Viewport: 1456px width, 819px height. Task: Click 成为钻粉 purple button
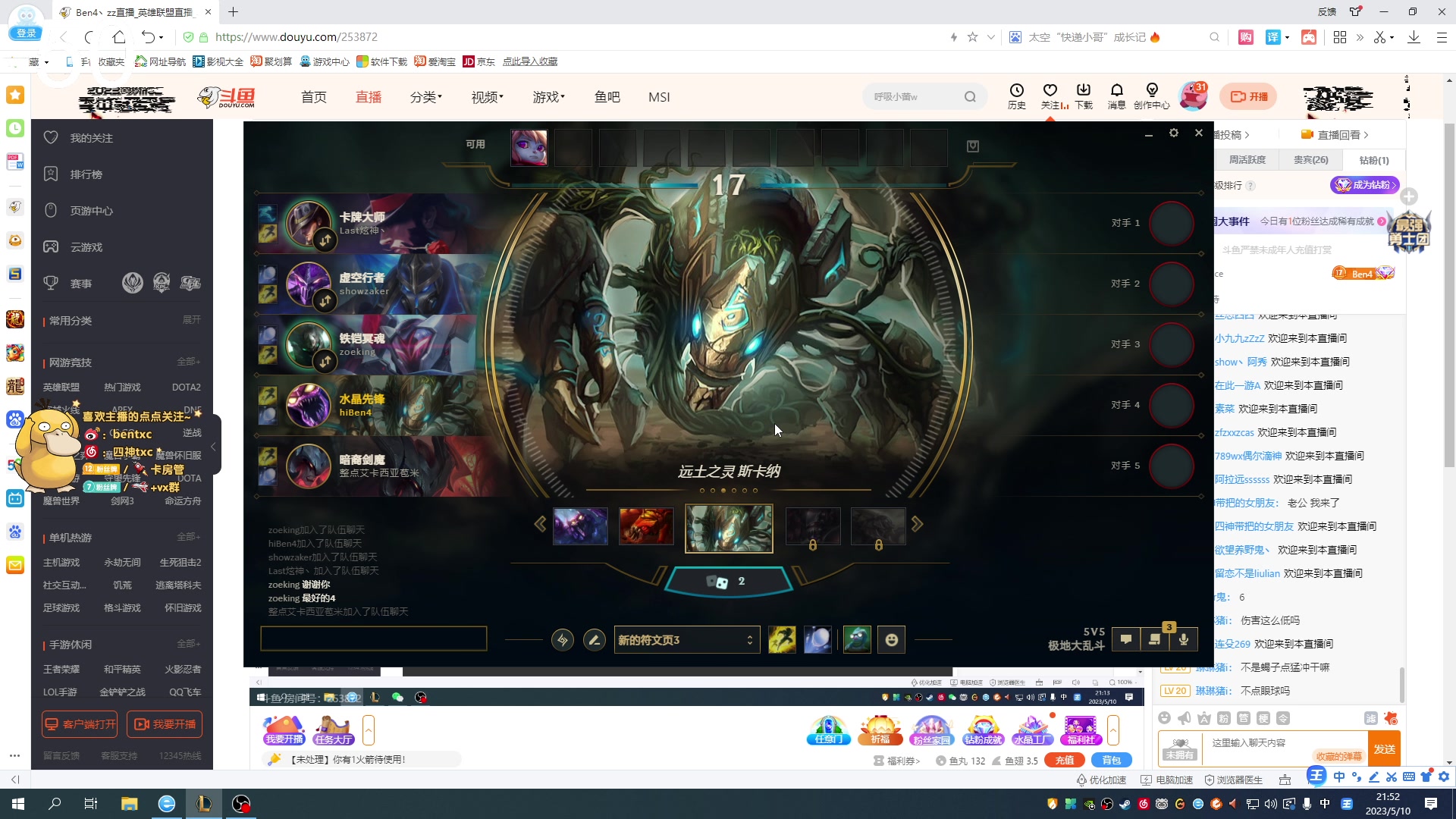(1364, 185)
